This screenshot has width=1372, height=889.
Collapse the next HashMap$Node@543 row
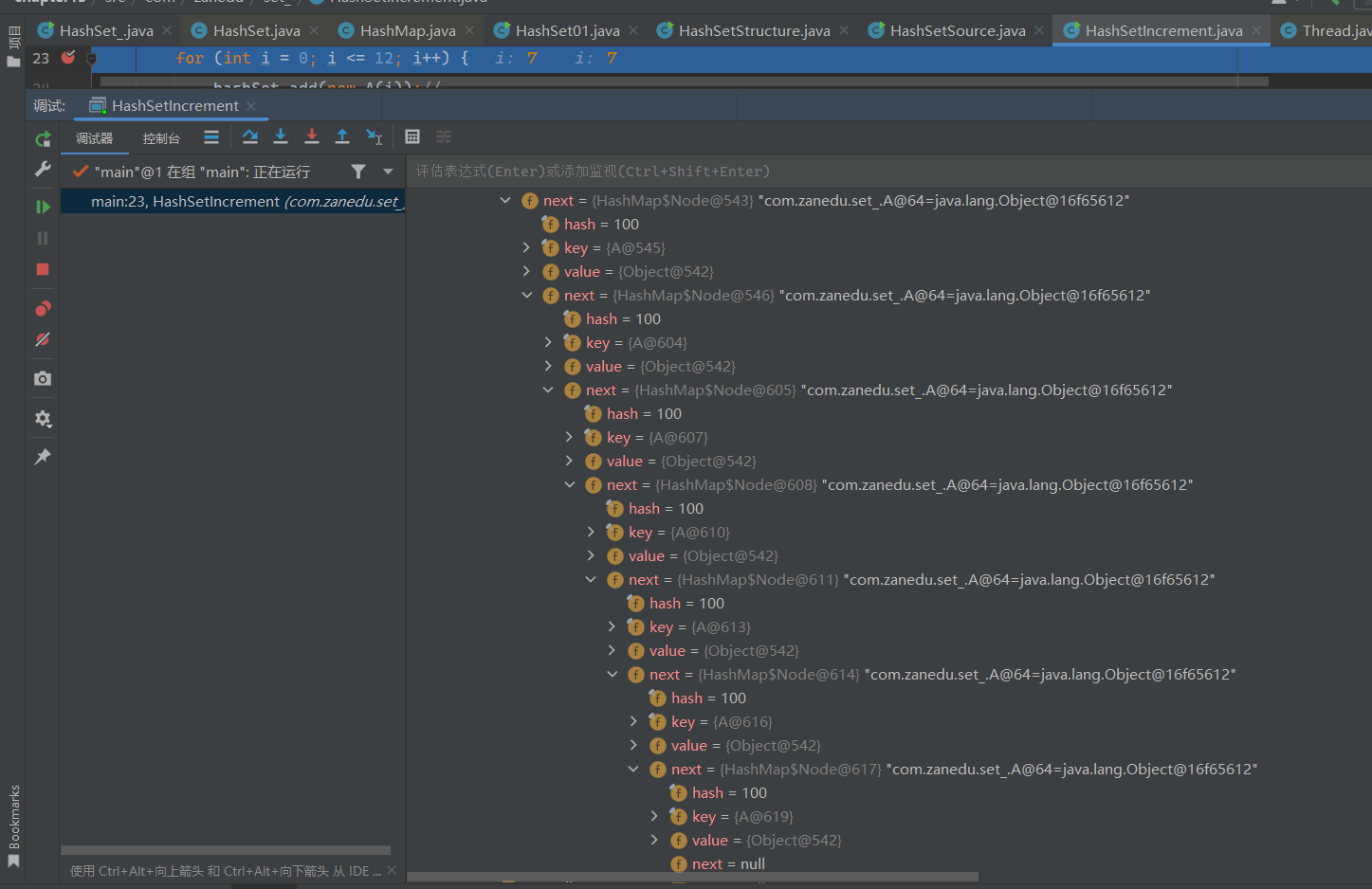[x=505, y=200]
